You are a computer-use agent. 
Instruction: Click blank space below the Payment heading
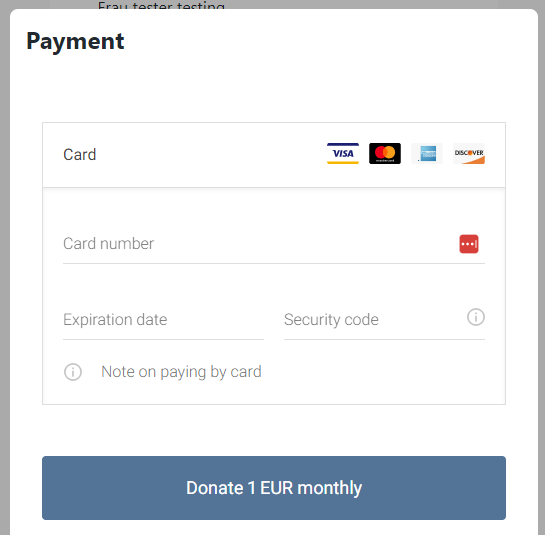(x=274, y=89)
